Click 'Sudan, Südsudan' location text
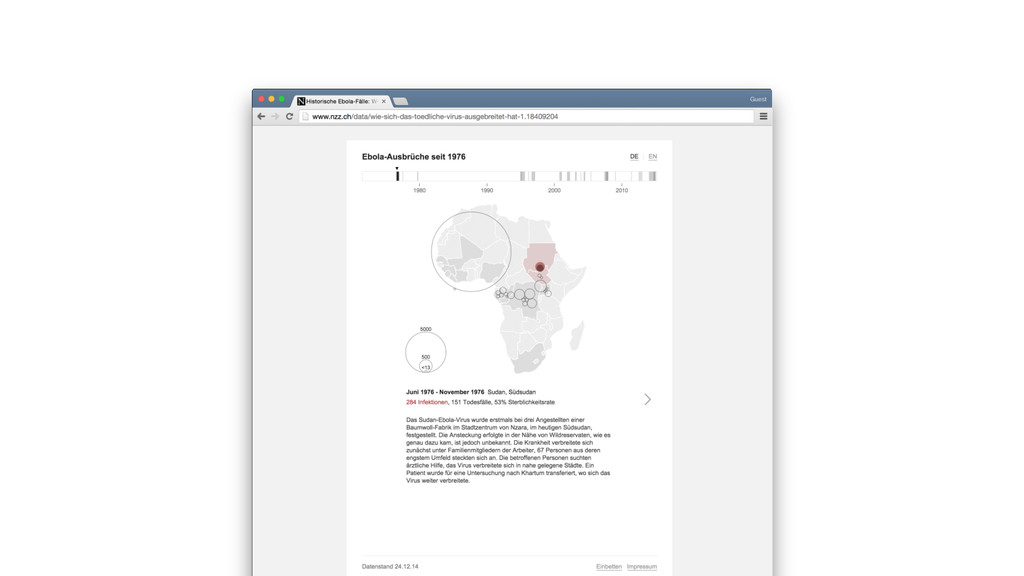The image size is (1024, 576). click(x=511, y=392)
